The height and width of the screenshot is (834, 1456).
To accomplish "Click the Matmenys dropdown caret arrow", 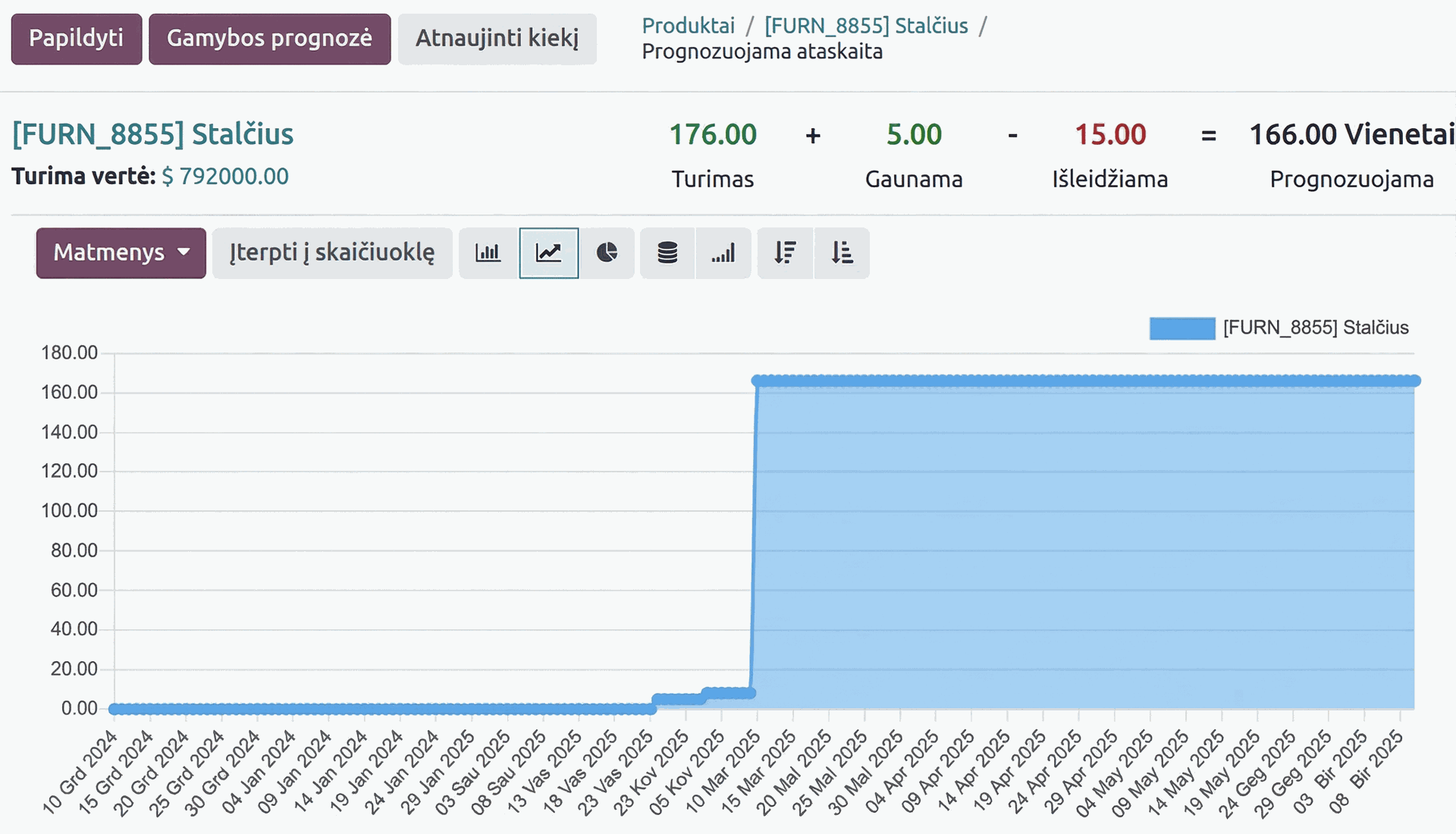I will (x=184, y=252).
